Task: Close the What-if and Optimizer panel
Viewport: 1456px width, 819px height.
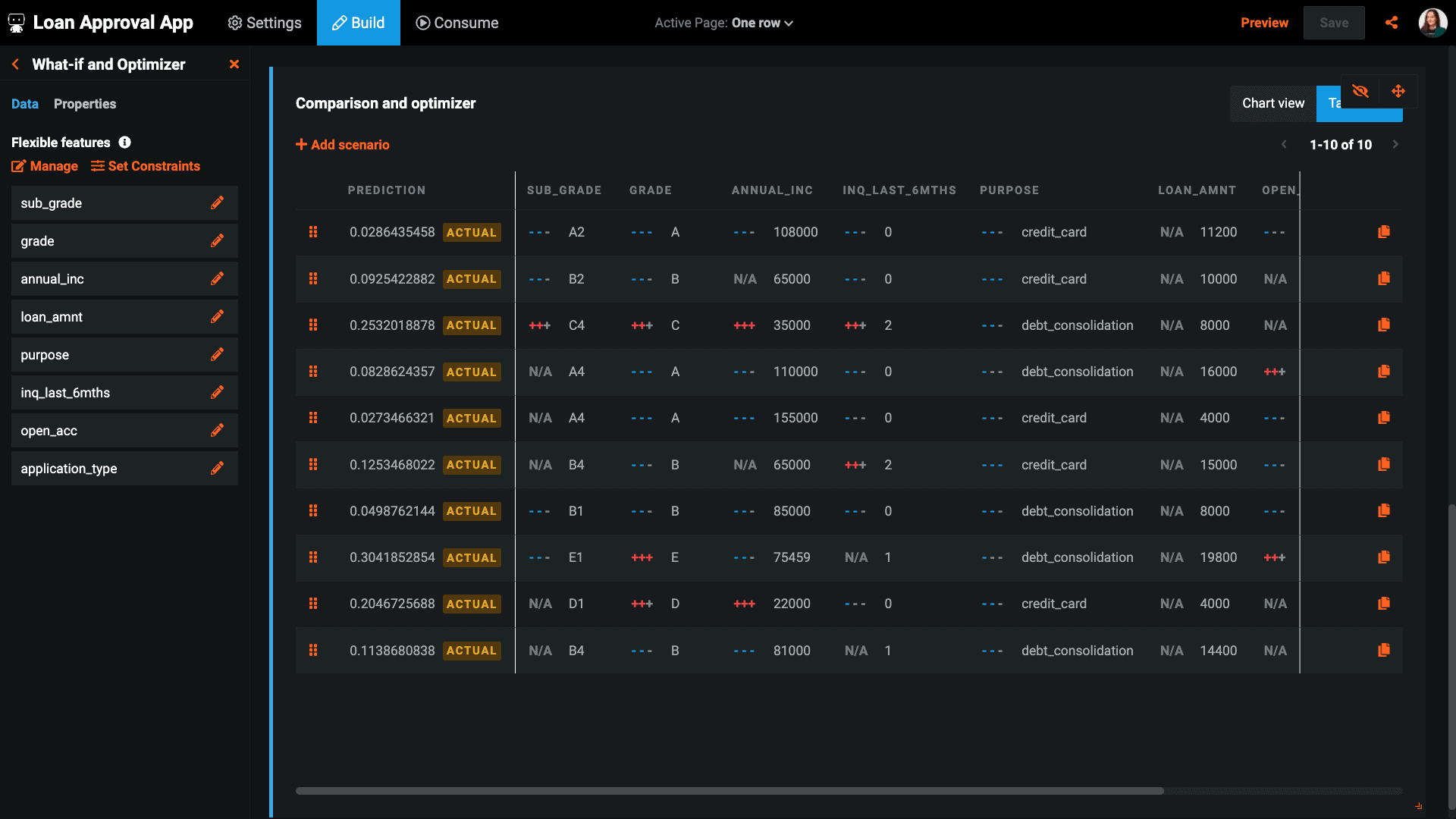Action: click(234, 64)
